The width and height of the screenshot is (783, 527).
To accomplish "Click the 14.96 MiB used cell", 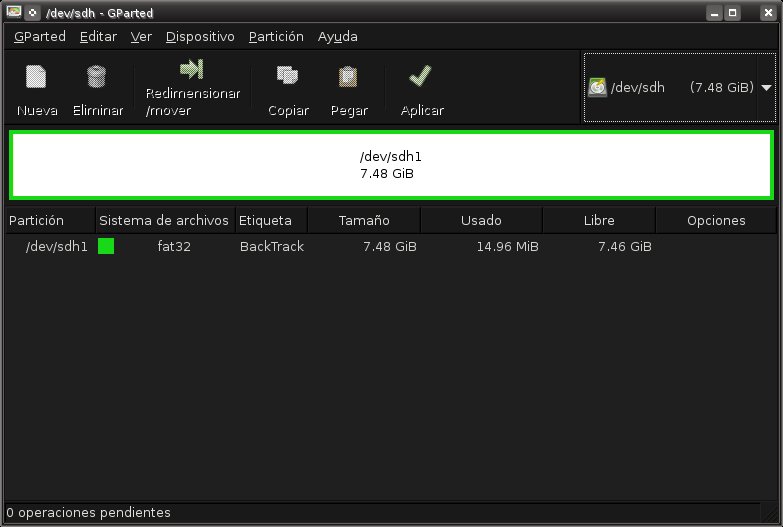I will 507,246.
